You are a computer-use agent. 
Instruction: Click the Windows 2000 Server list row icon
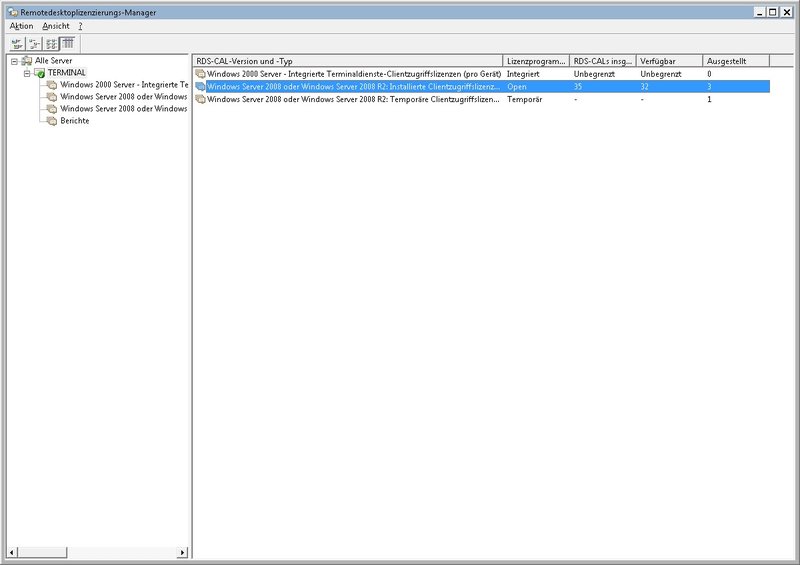point(201,74)
